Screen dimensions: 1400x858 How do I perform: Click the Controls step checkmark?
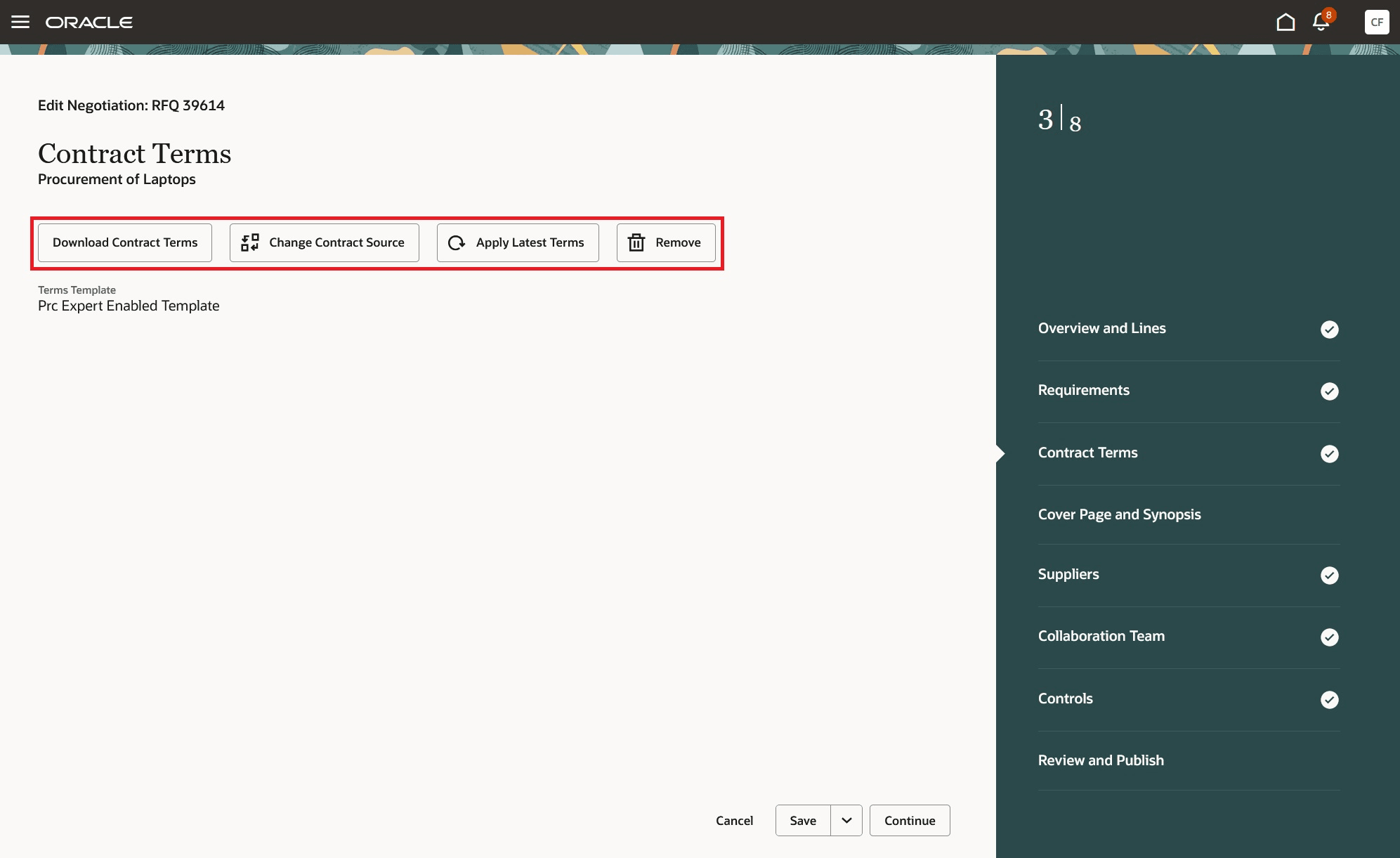click(1329, 699)
